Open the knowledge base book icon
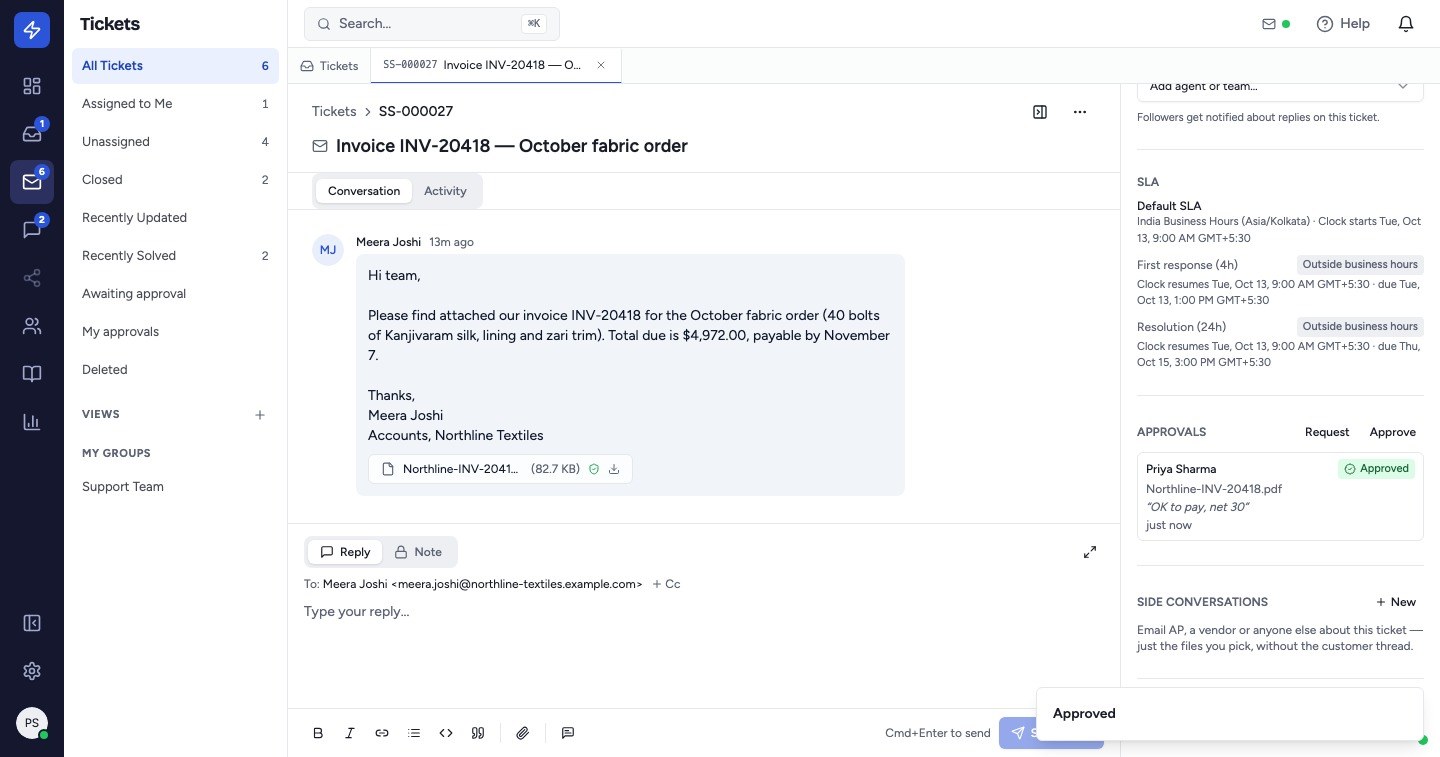 [x=32, y=374]
